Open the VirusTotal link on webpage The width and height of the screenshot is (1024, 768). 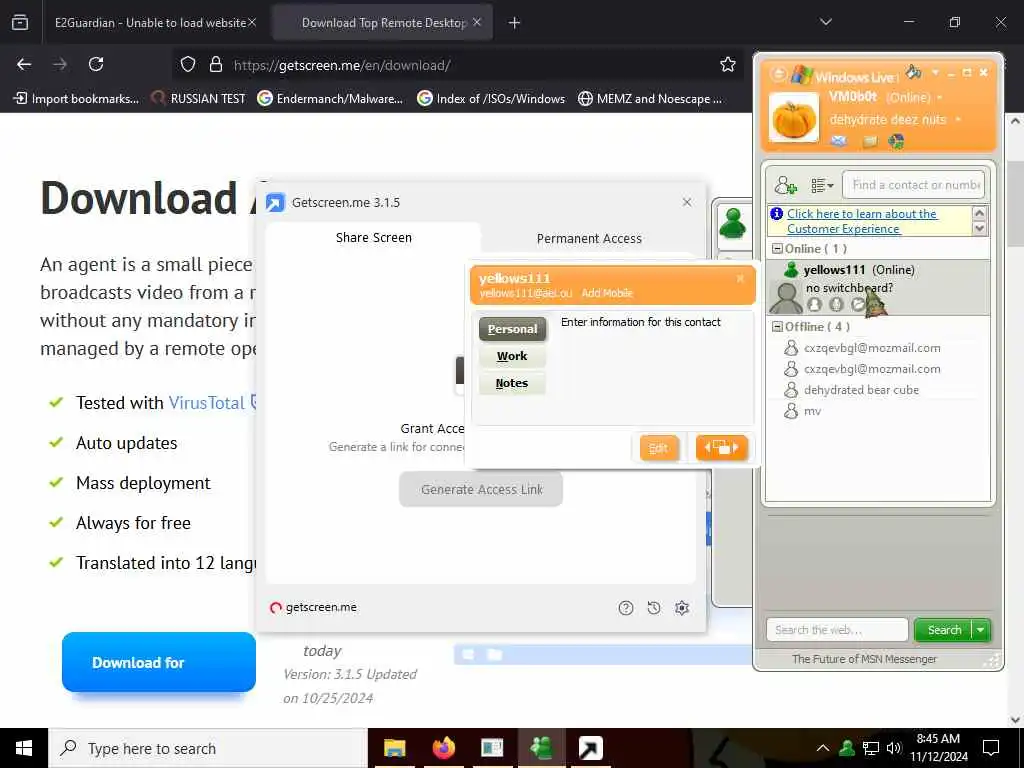206,403
